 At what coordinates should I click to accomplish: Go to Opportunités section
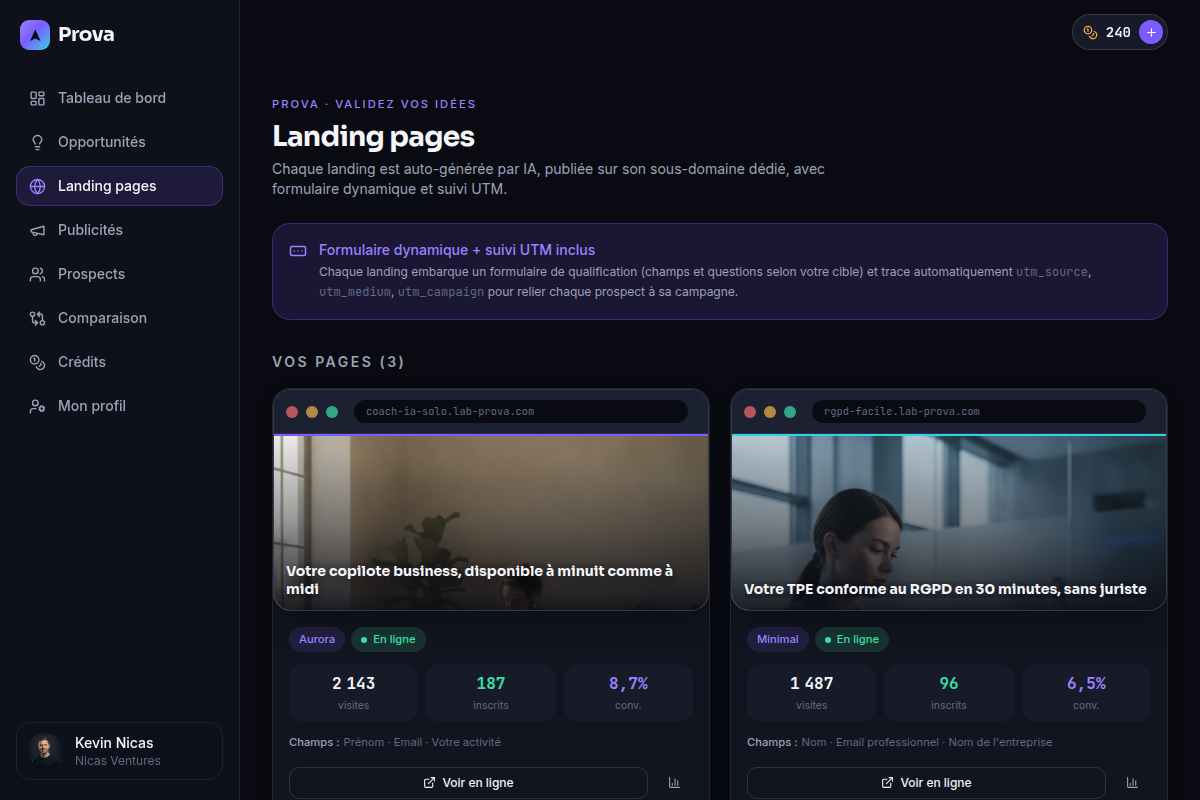click(119, 142)
